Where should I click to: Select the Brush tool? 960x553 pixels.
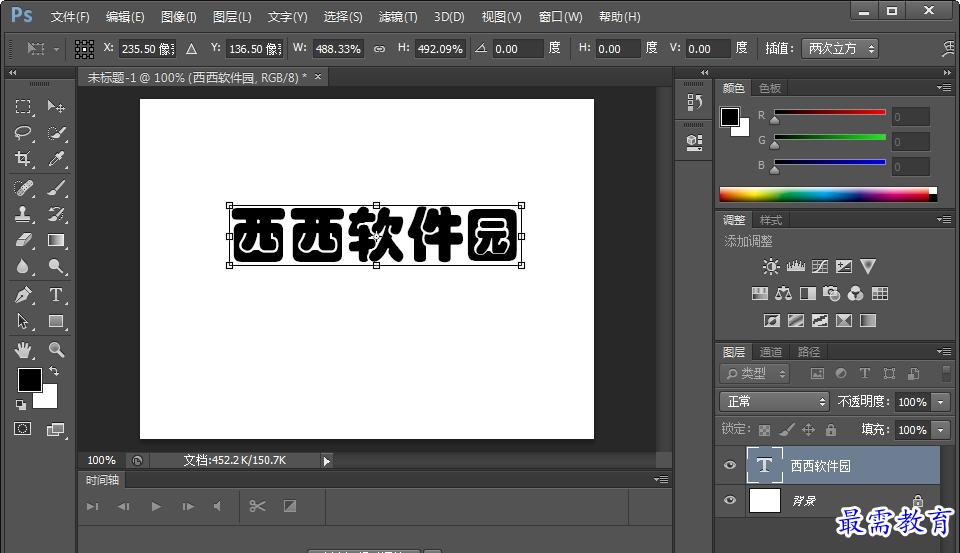tap(56, 187)
